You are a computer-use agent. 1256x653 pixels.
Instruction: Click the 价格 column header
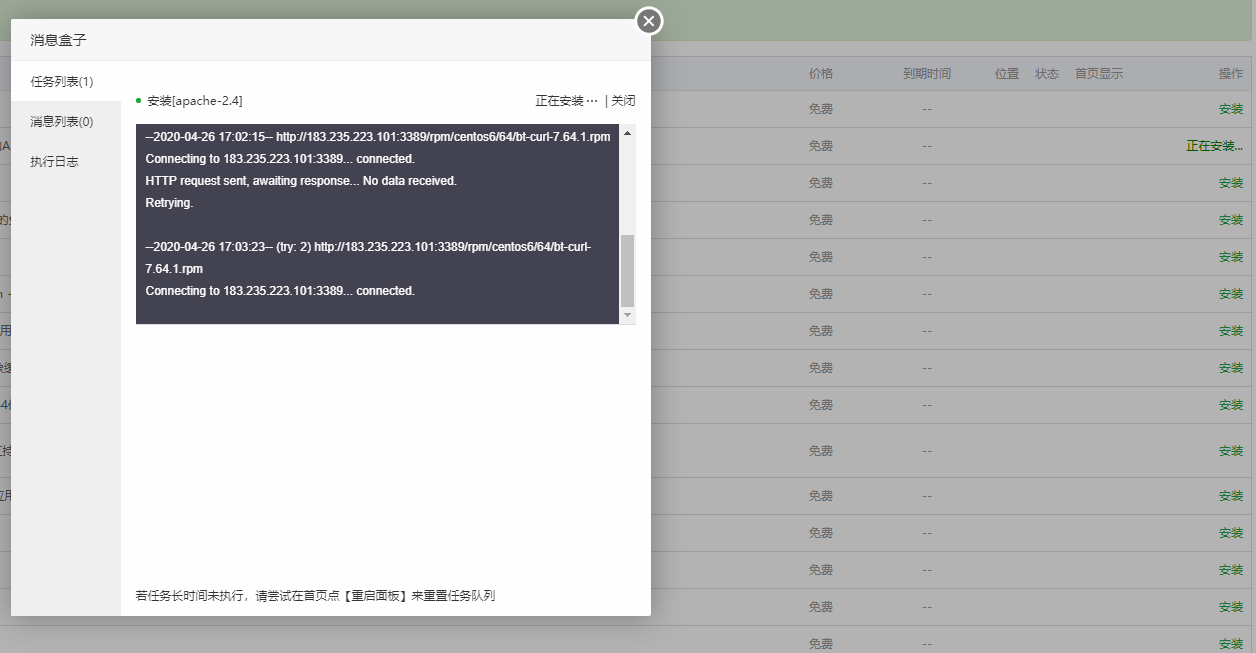coord(819,72)
